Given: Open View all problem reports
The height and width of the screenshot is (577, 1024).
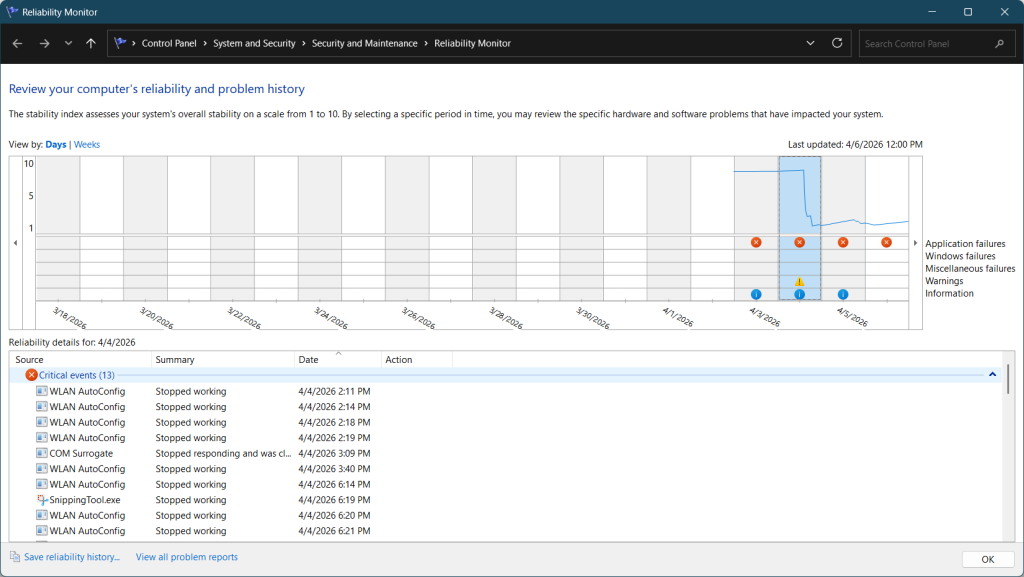Looking at the screenshot, I should pyautogui.click(x=187, y=557).
